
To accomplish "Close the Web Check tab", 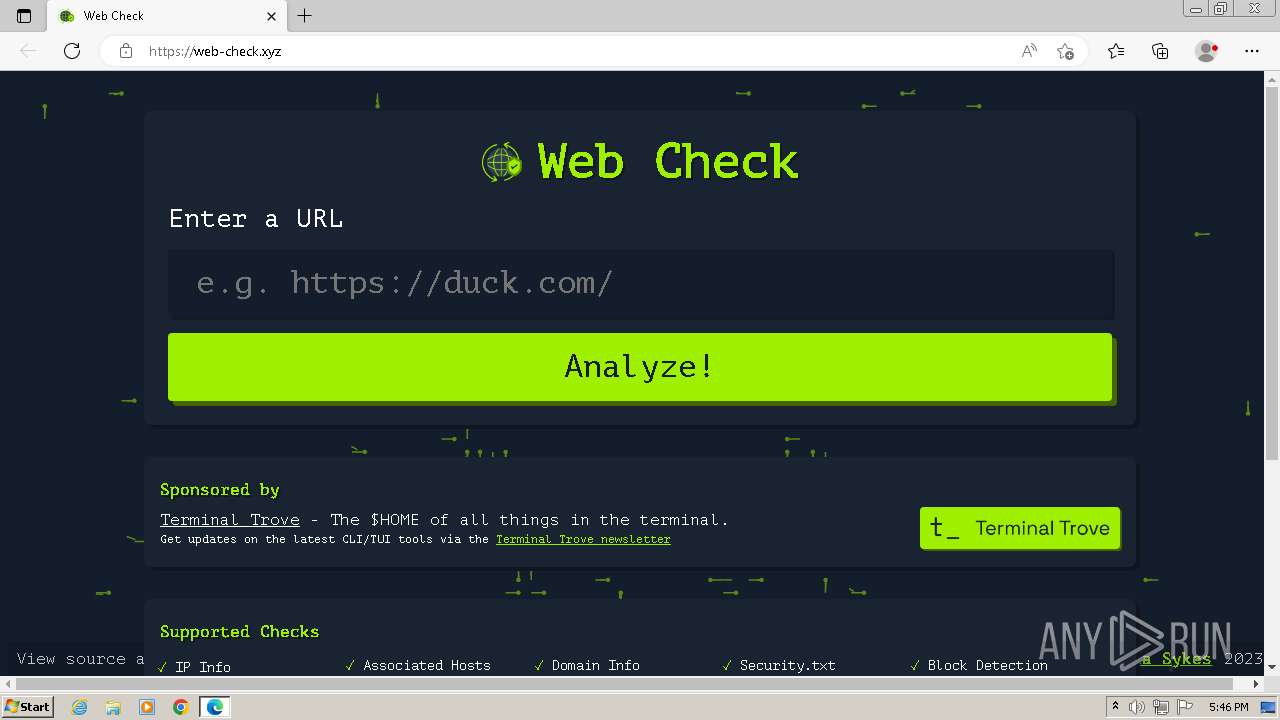I will point(271,16).
